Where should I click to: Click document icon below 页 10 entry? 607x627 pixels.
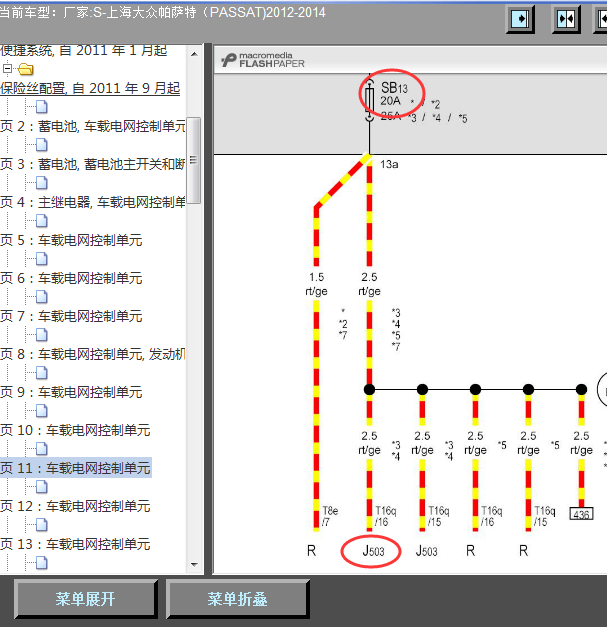pyautogui.click(x=42, y=449)
